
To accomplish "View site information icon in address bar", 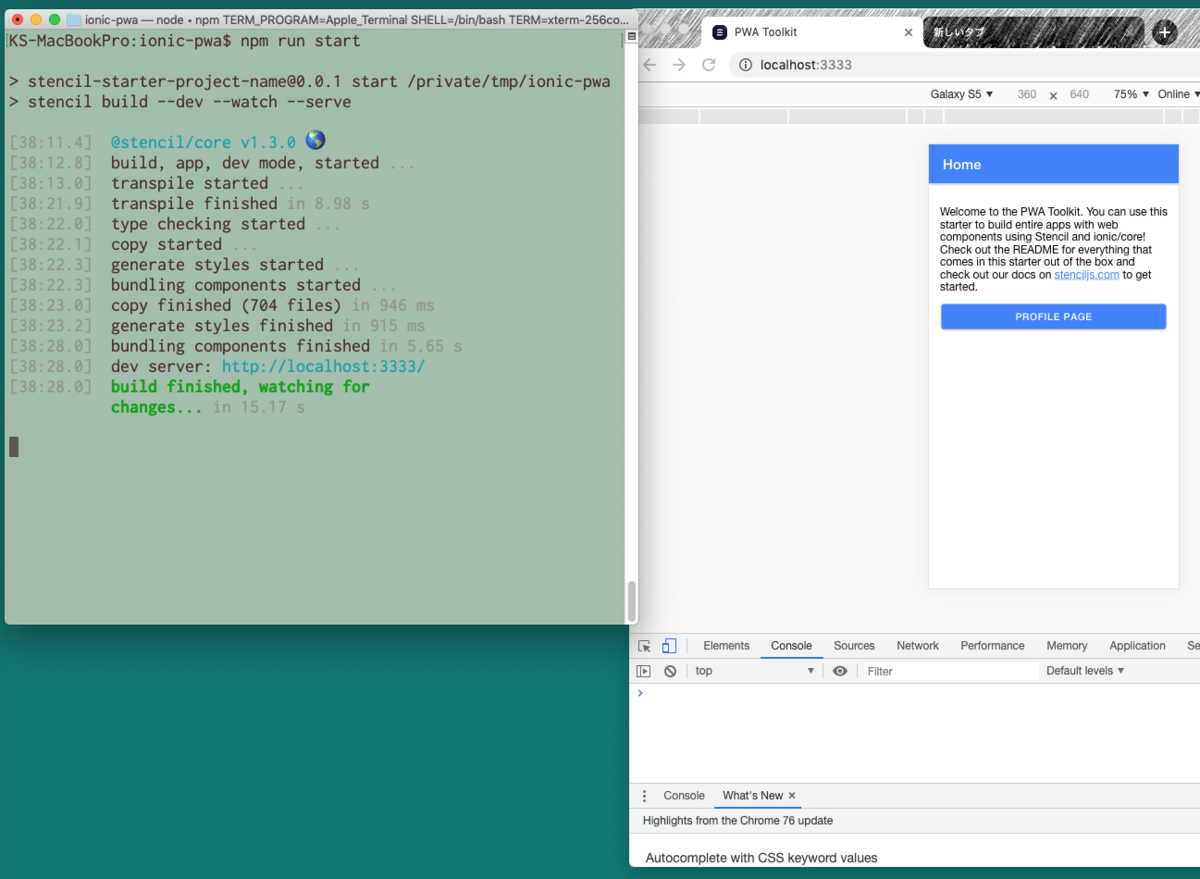I will 746,65.
